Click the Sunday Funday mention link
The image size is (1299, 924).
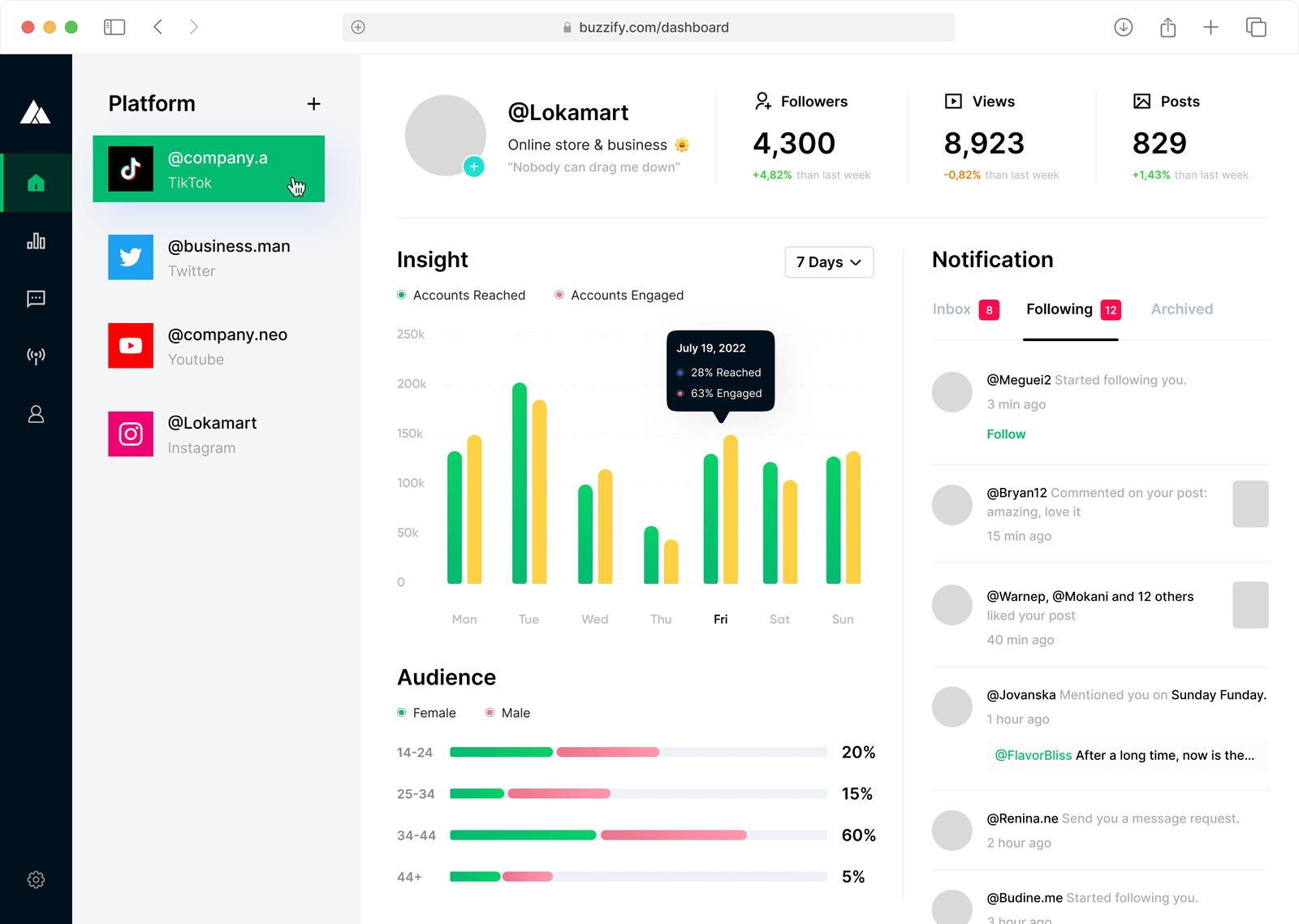(x=1218, y=695)
